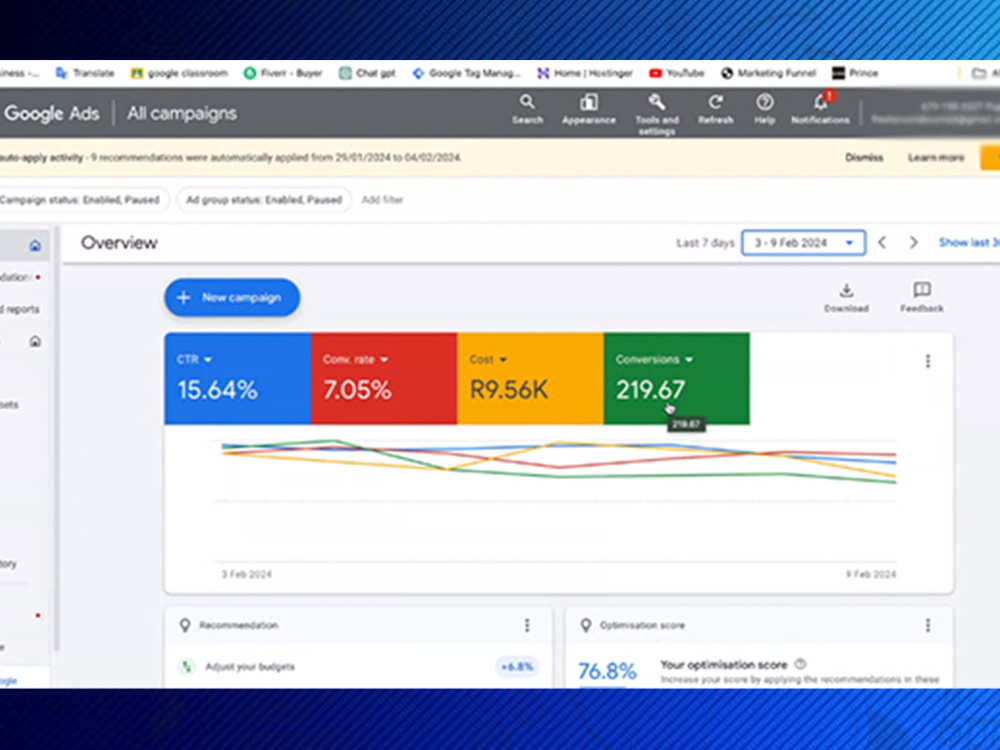The width and height of the screenshot is (1000, 750).
Task: Click the Adjust your budgets icon
Action: [186, 666]
